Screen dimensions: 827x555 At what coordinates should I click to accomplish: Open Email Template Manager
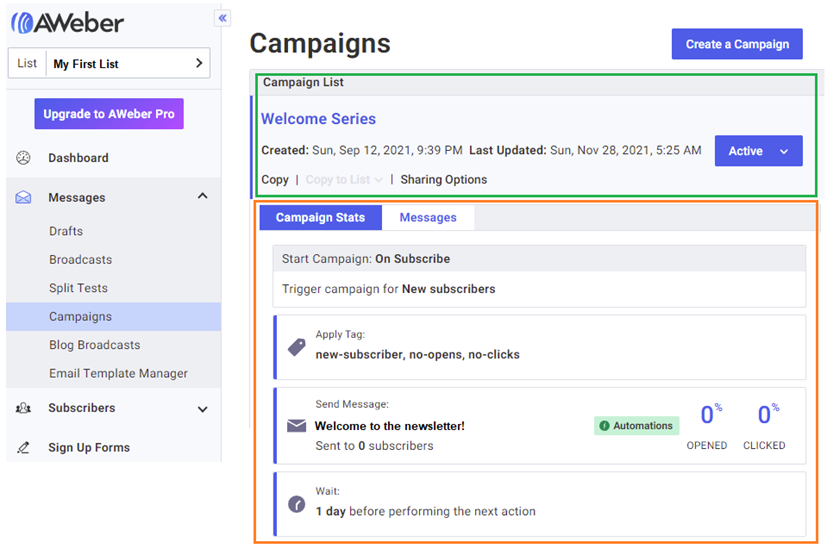118,374
